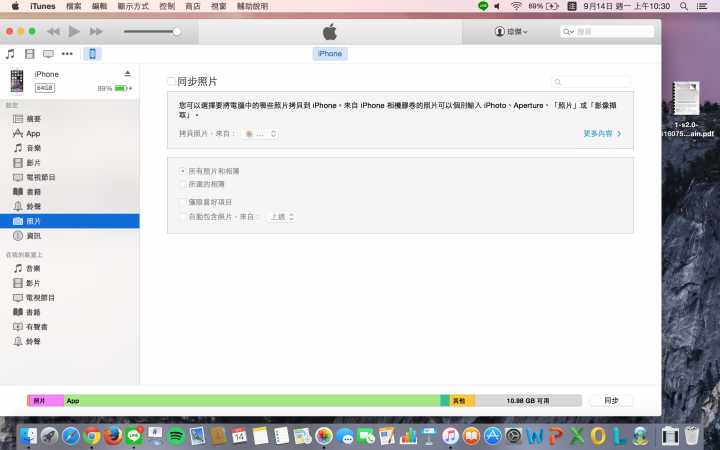Viewport: 720px width, 450px height.
Task: Open Firefox from the Dock
Action: tap(113, 436)
